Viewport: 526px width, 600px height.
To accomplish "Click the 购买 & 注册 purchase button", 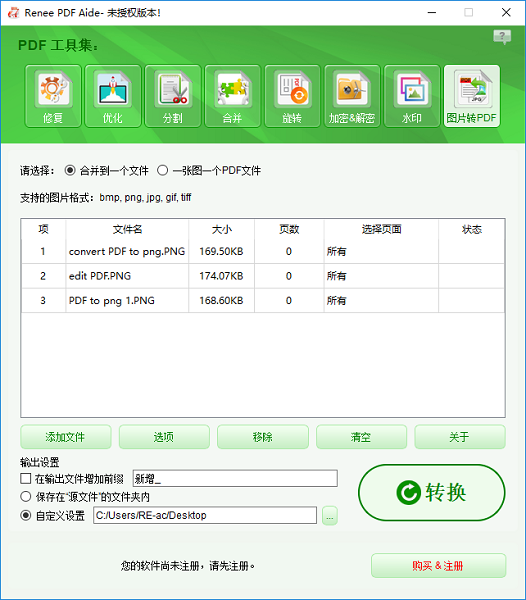I will coord(438,565).
